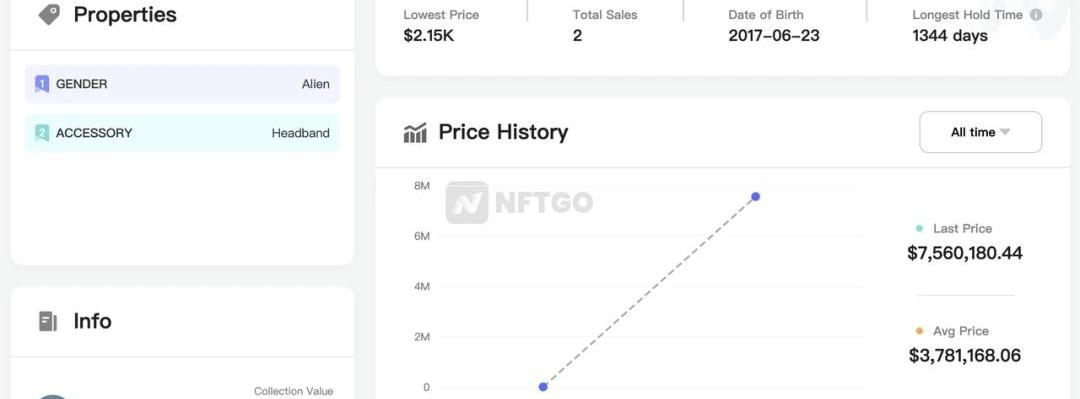
Task: Select the ACCESSORY Headband property row
Action: [183, 133]
